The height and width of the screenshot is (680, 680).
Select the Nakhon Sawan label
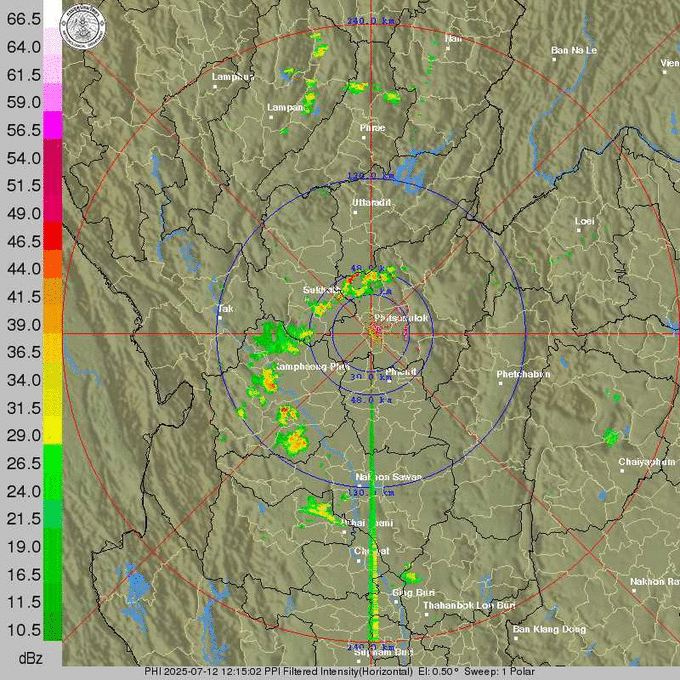tap(388, 477)
